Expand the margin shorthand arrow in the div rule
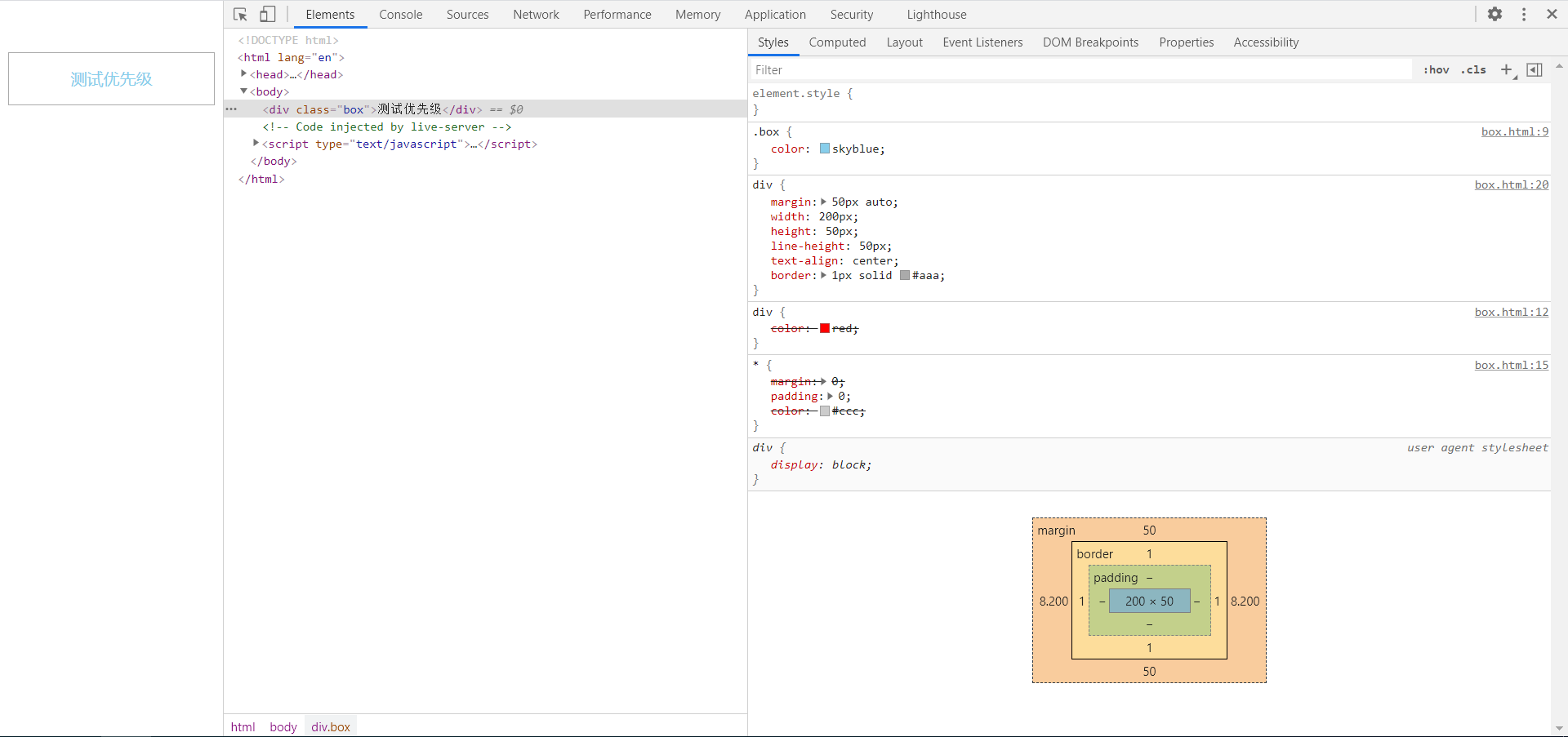This screenshot has width=1568, height=737. point(823,202)
